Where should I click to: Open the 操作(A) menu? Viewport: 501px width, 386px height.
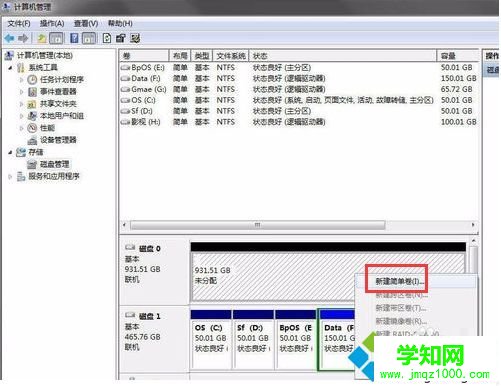[x=52, y=24]
